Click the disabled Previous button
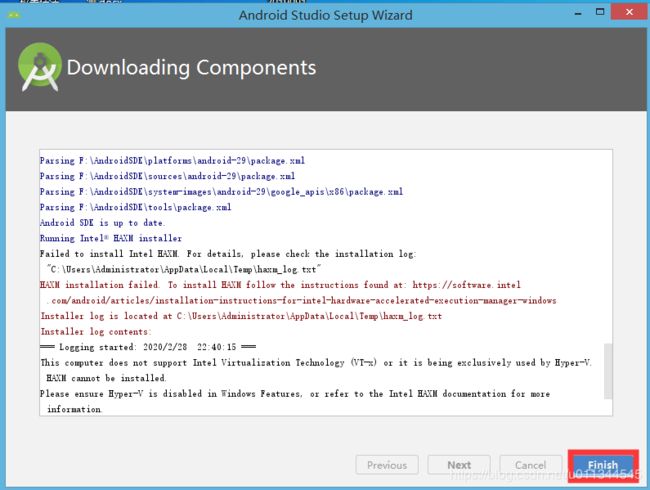This screenshot has width=650, height=490. click(387, 465)
